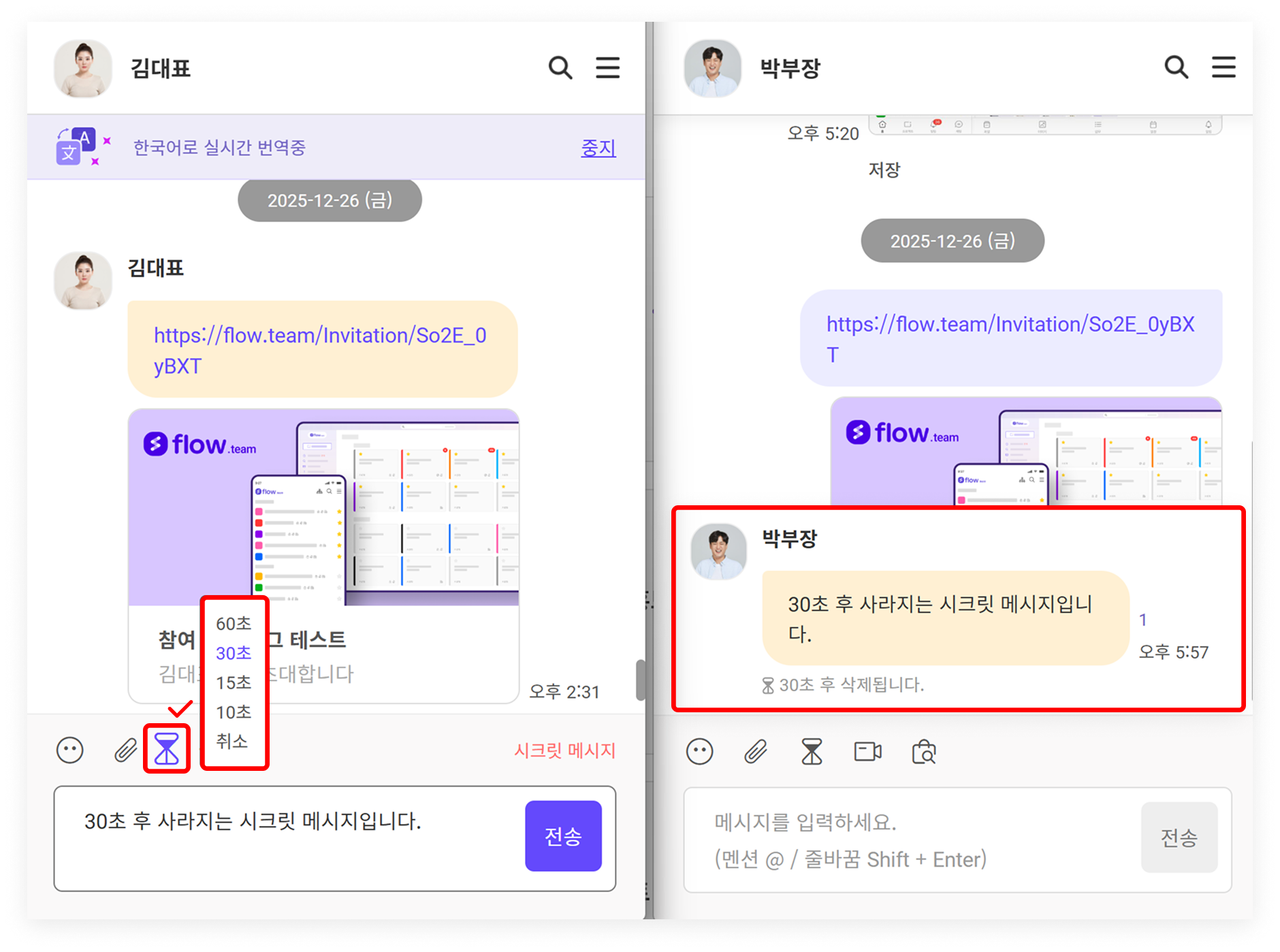
Task: Start video call from right chat toolbar
Action: pos(867,752)
